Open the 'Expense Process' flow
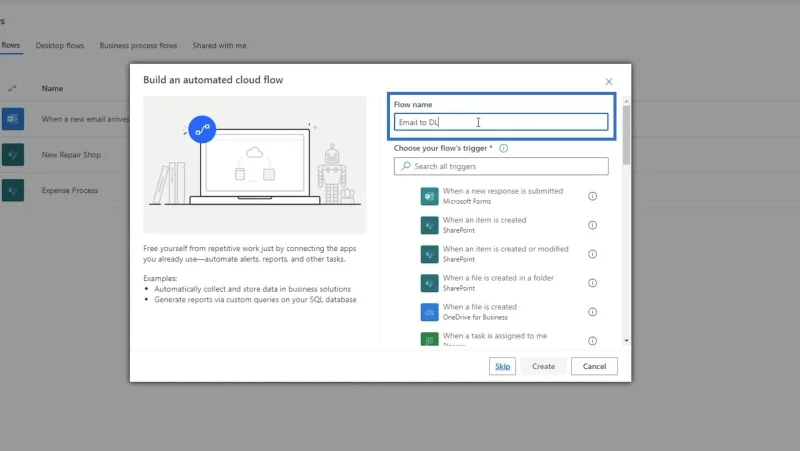Image resolution: width=800 pixels, height=451 pixels. coord(70,190)
